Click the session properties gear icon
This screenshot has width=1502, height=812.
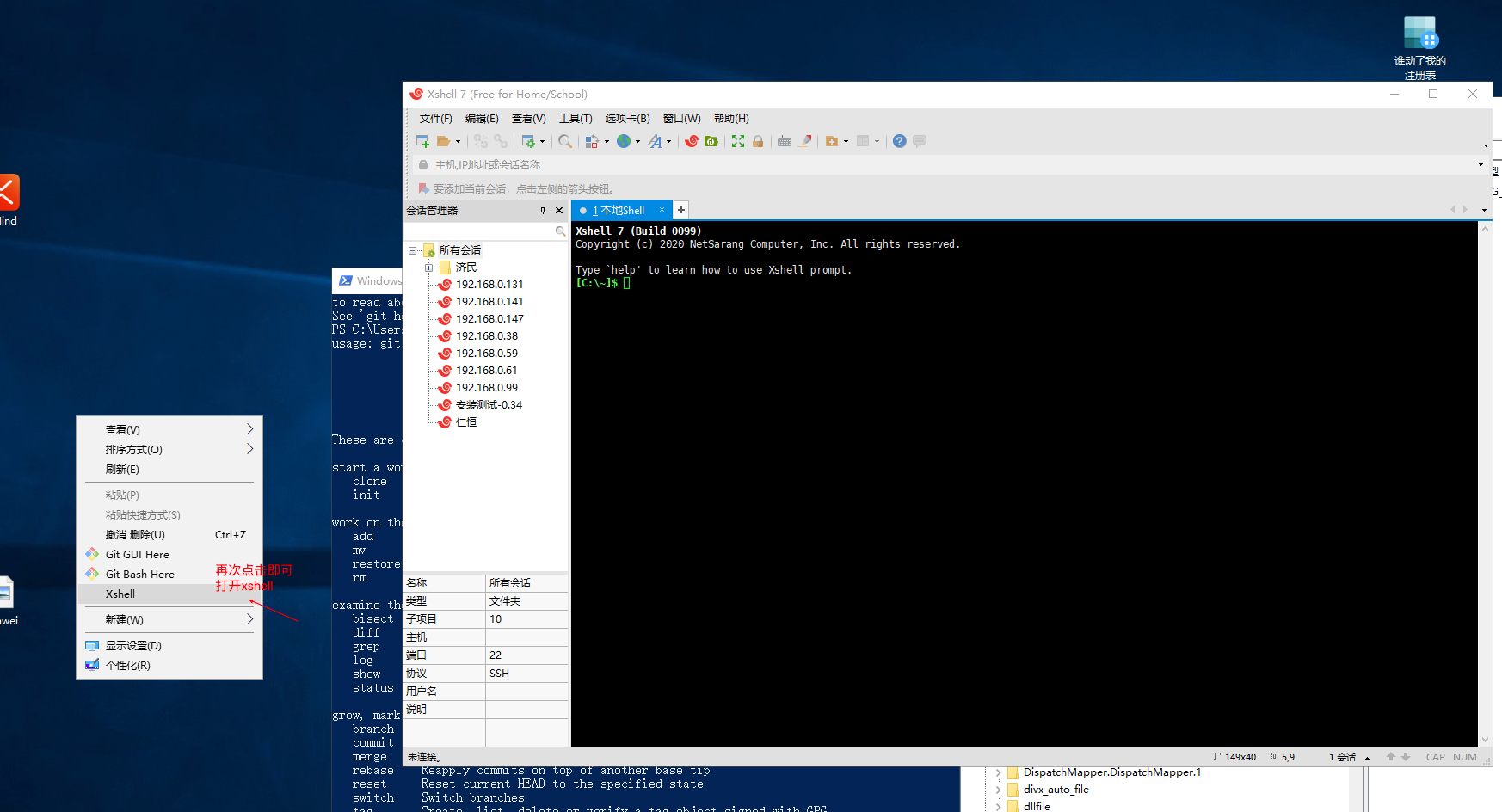click(528, 141)
